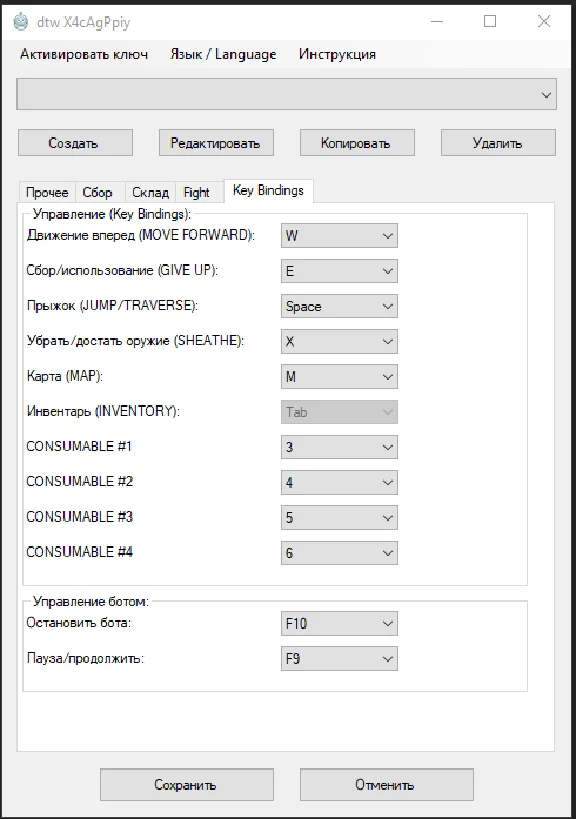Viewport: 576px width, 819px height.
Task: Click the CONSUMABLE #4 label
Action: pyautogui.click(x=79, y=552)
